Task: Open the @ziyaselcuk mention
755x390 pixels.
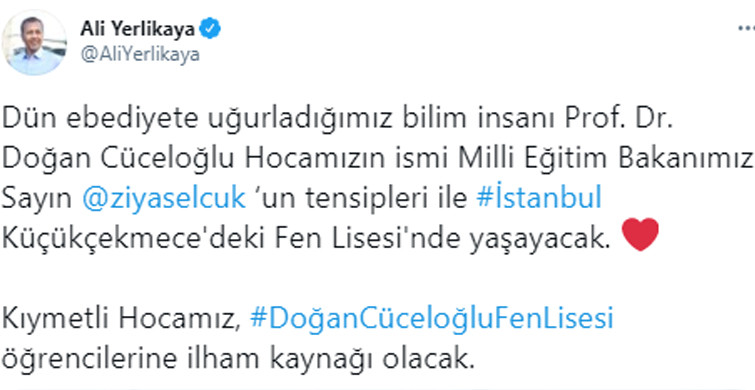Action: [164, 199]
